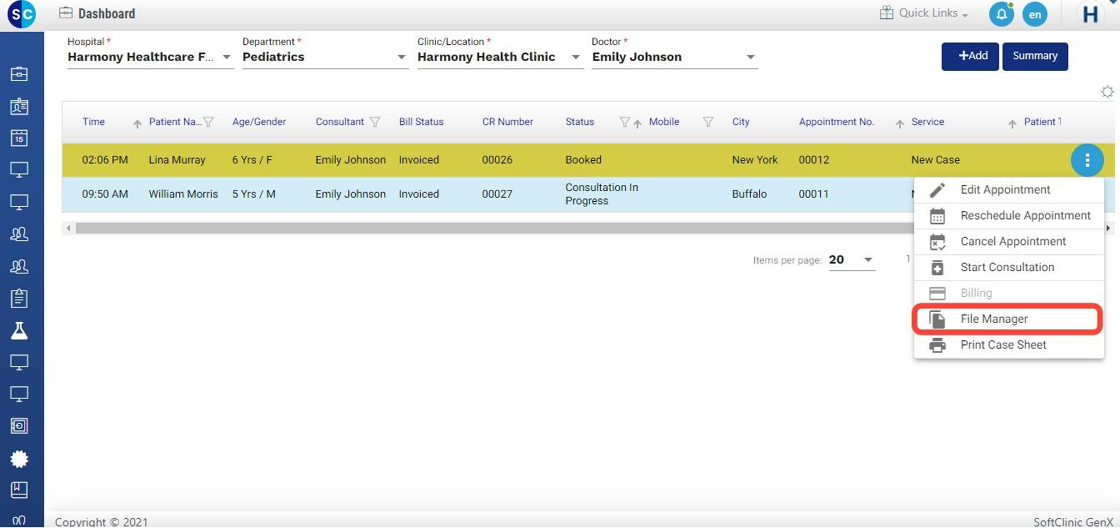Viewport: 1120px width, 528px height.
Task: Filter by Patient Name column
Action: [x=209, y=122]
